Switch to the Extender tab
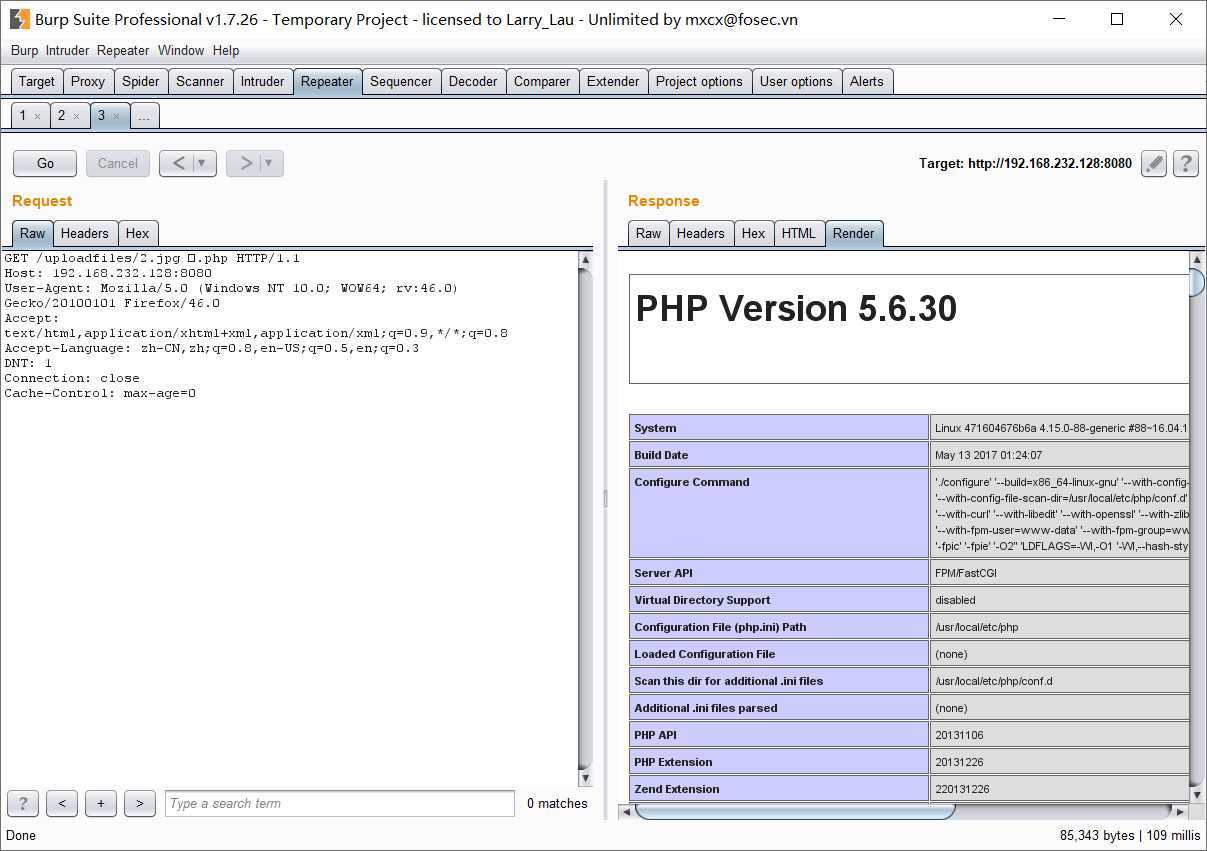1207x851 pixels. click(x=613, y=81)
